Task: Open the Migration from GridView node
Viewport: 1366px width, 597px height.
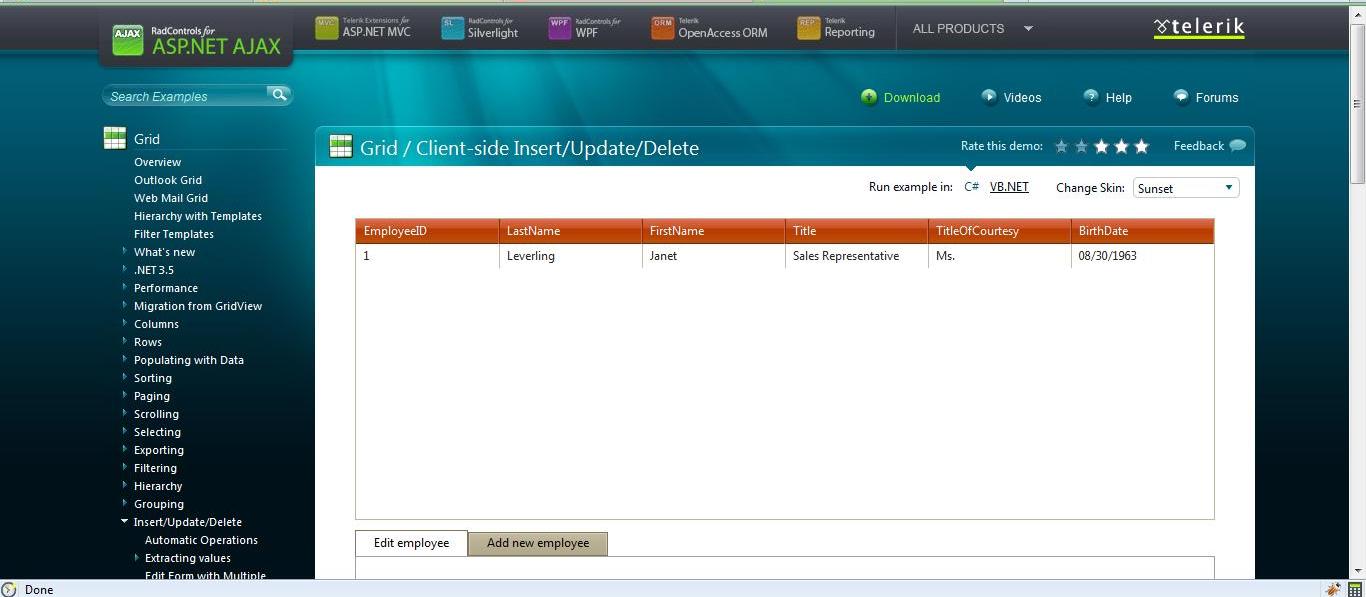Action: click(x=198, y=306)
